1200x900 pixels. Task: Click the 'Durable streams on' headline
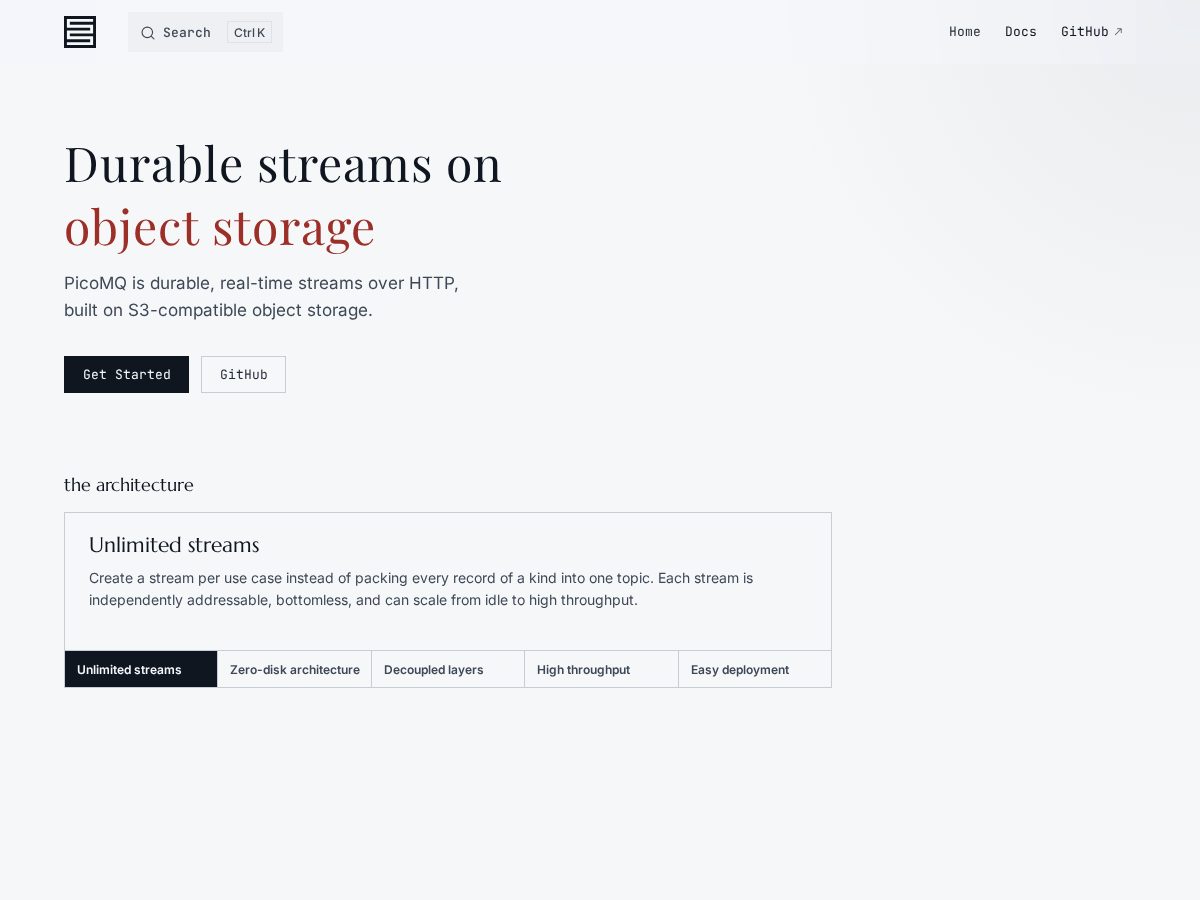283,165
